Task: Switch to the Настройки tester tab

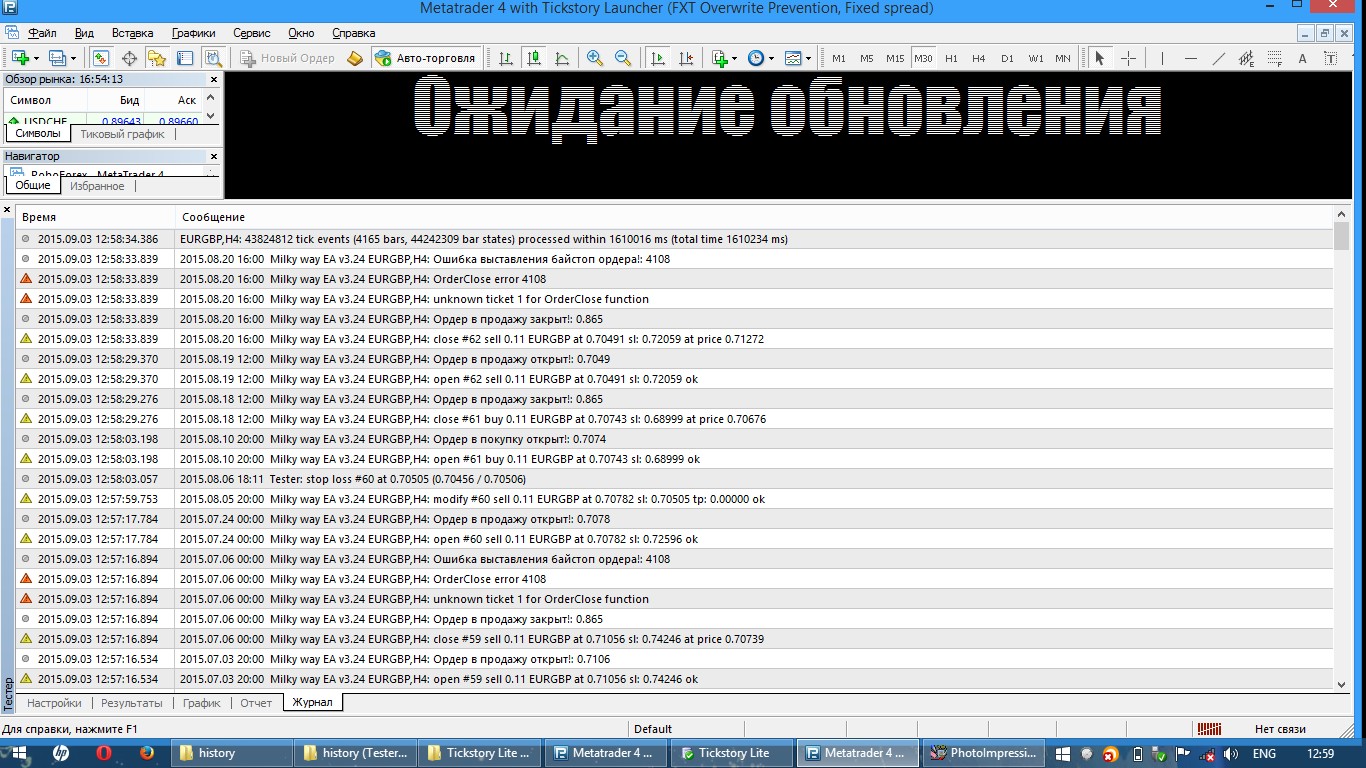Action: tap(54, 703)
